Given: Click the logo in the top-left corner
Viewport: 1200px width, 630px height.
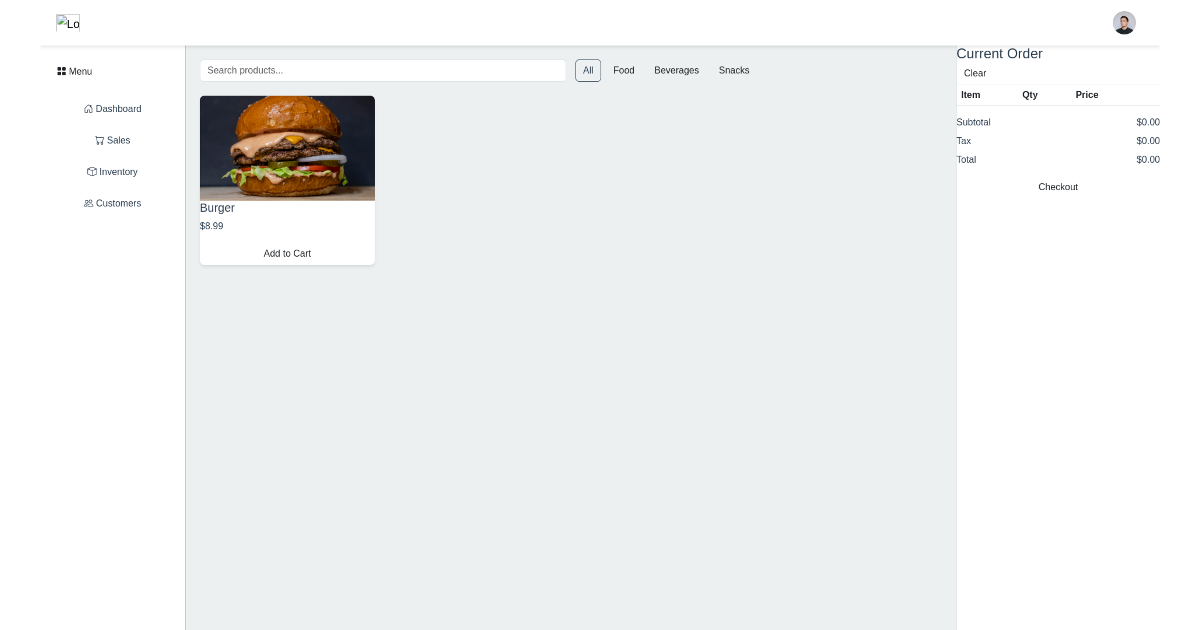Looking at the screenshot, I should (67, 23).
